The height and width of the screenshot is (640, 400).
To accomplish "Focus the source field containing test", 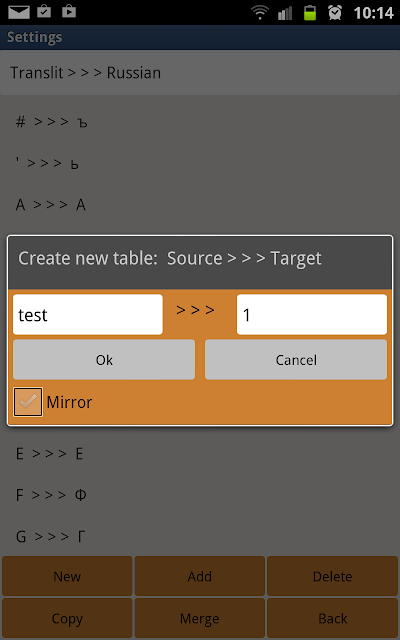I will [x=88, y=315].
